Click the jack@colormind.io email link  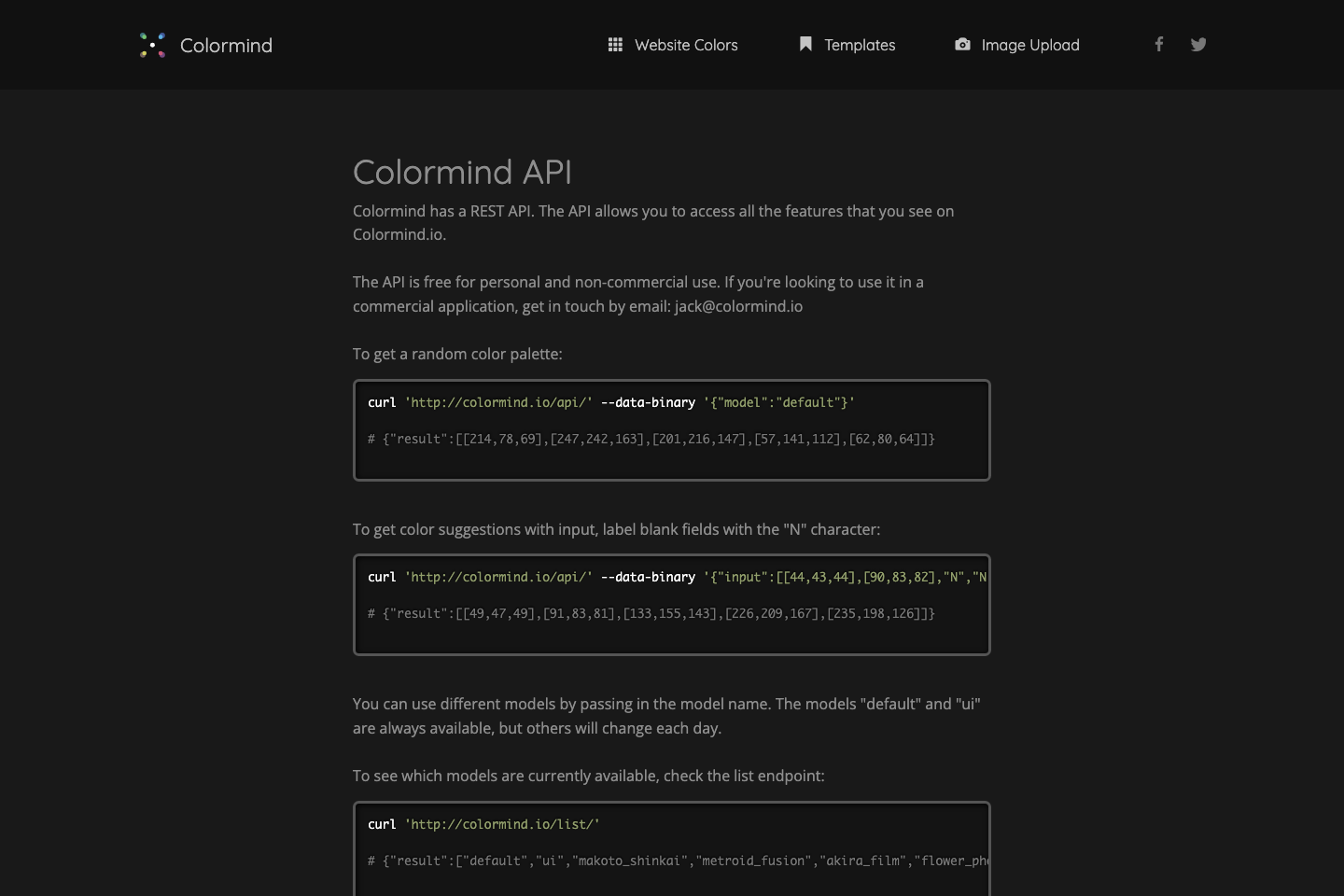tap(738, 305)
